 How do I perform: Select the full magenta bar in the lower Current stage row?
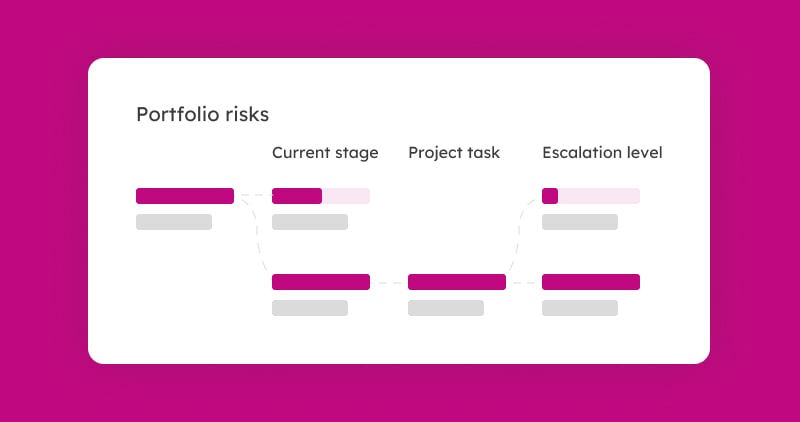pyautogui.click(x=321, y=282)
